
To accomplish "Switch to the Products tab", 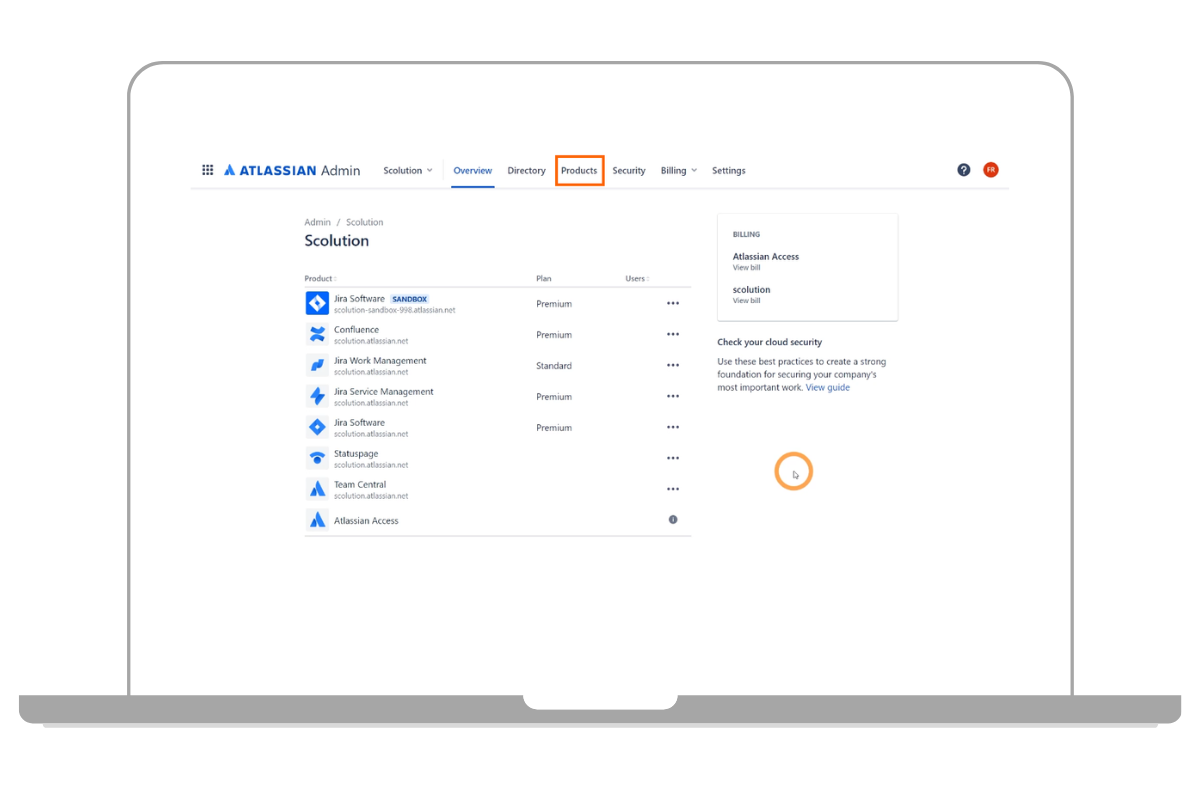I will click(579, 171).
